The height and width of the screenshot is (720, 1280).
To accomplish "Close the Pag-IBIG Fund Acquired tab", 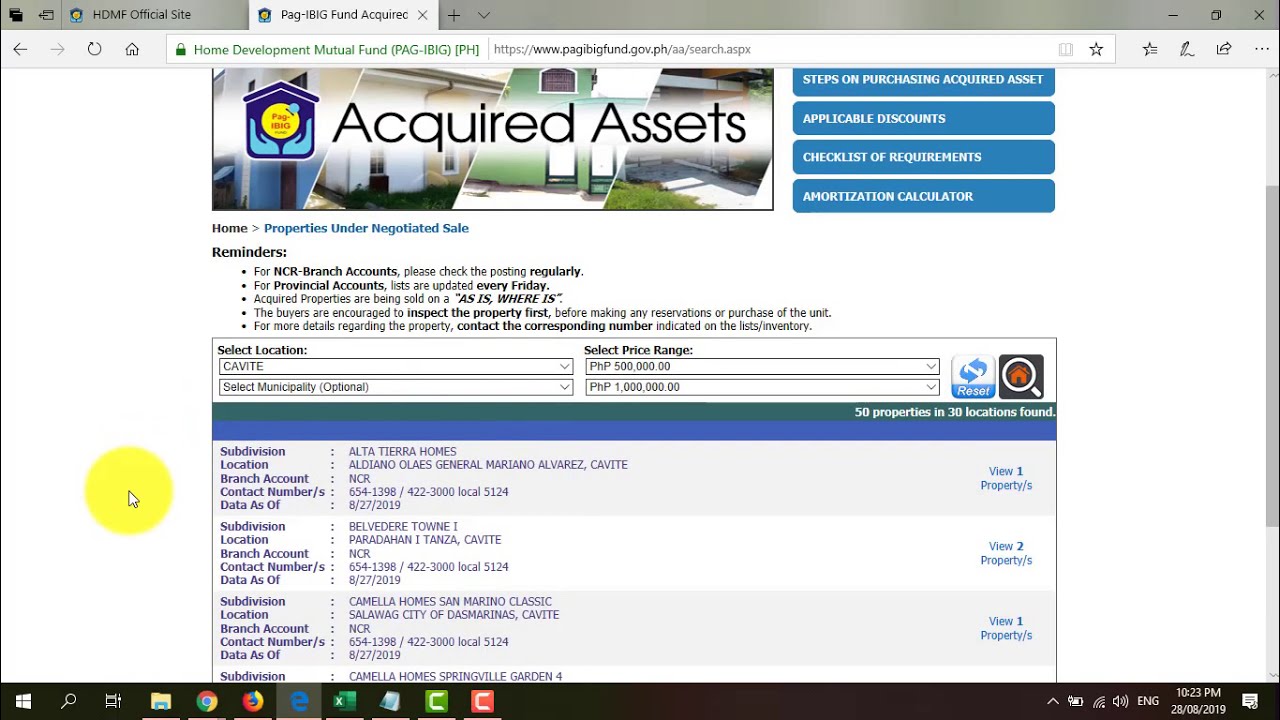I will [x=423, y=15].
